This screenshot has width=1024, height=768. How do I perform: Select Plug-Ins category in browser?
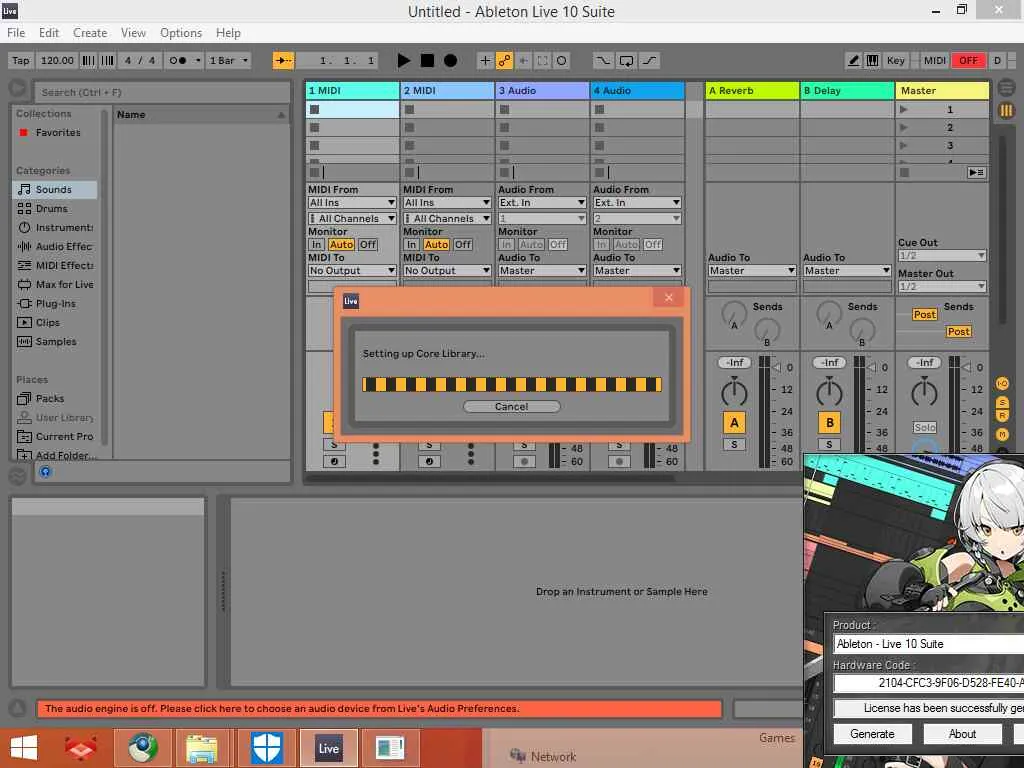click(x=55, y=303)
